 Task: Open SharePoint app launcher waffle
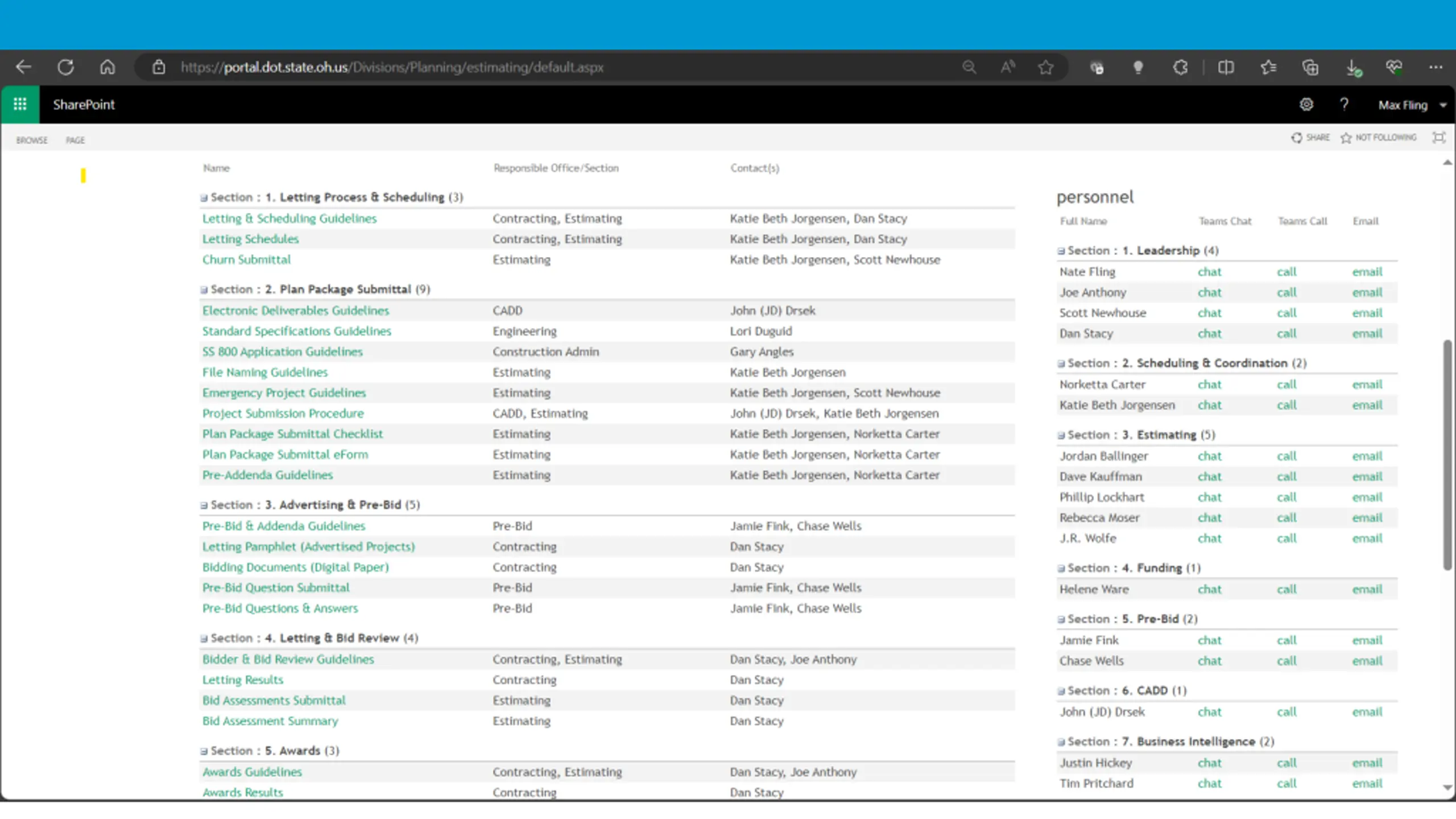click(x=20, y=104)
